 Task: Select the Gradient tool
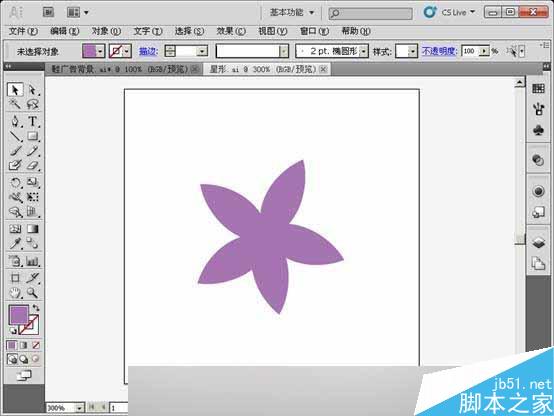coord(33,229)
